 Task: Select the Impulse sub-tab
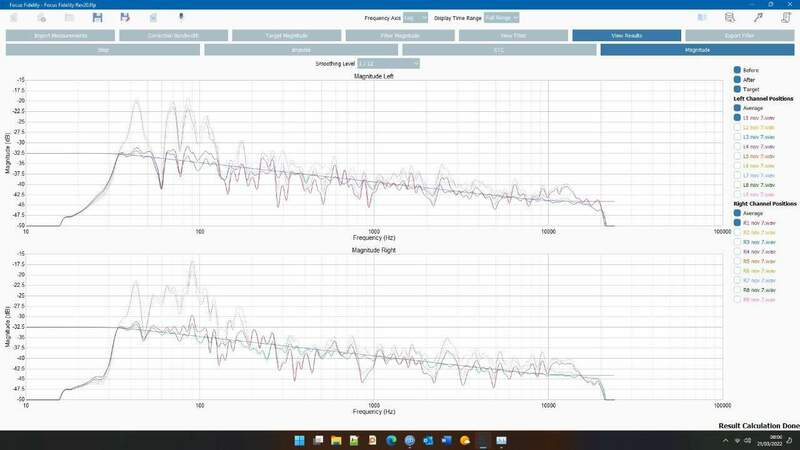(x=298, y=49)
